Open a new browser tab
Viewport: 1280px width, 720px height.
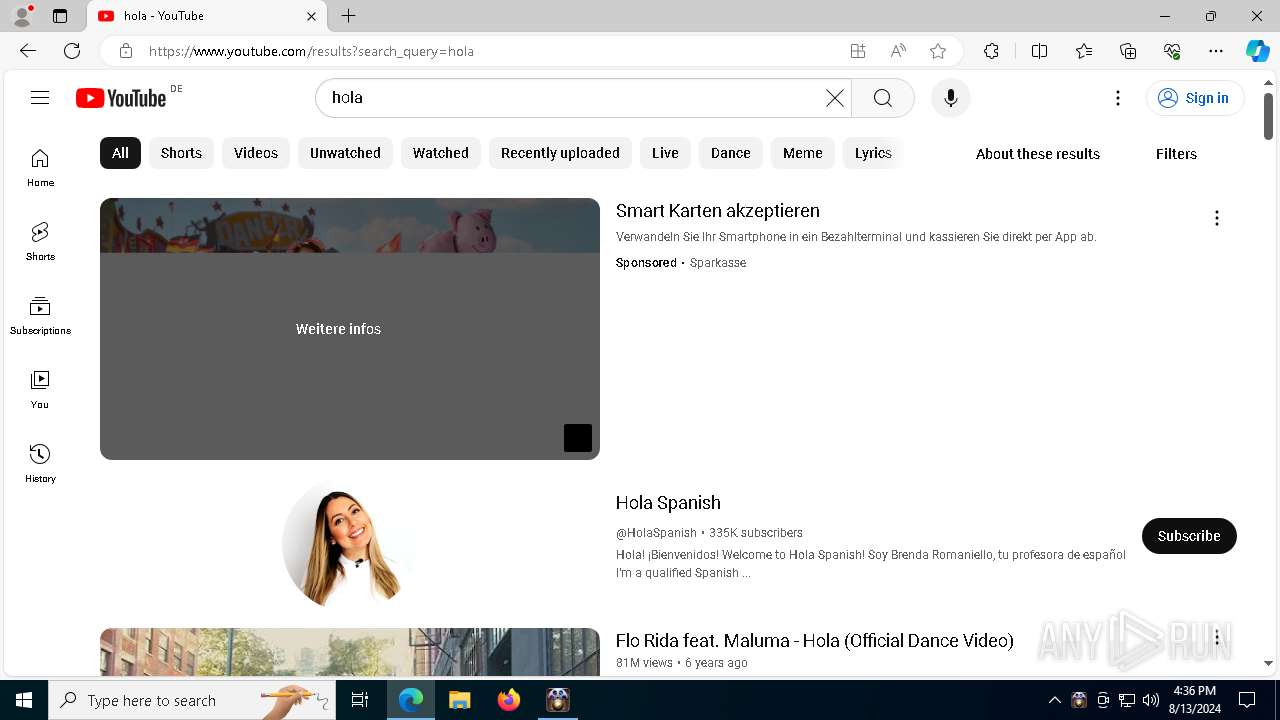coord(348,16)
